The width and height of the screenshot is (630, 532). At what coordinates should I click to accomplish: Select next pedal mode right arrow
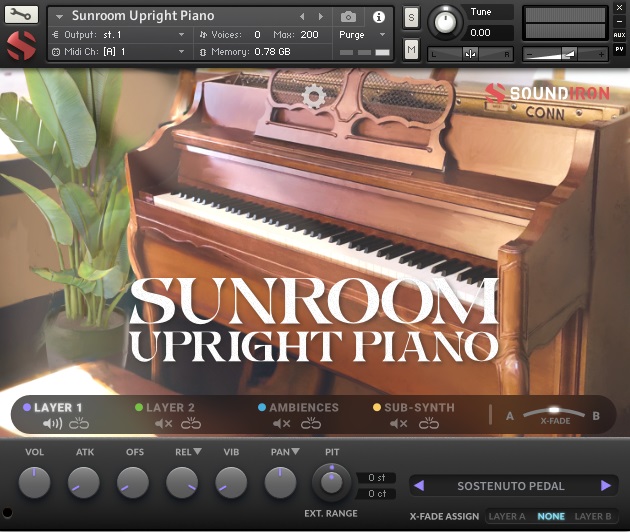[x=606, y=485]
